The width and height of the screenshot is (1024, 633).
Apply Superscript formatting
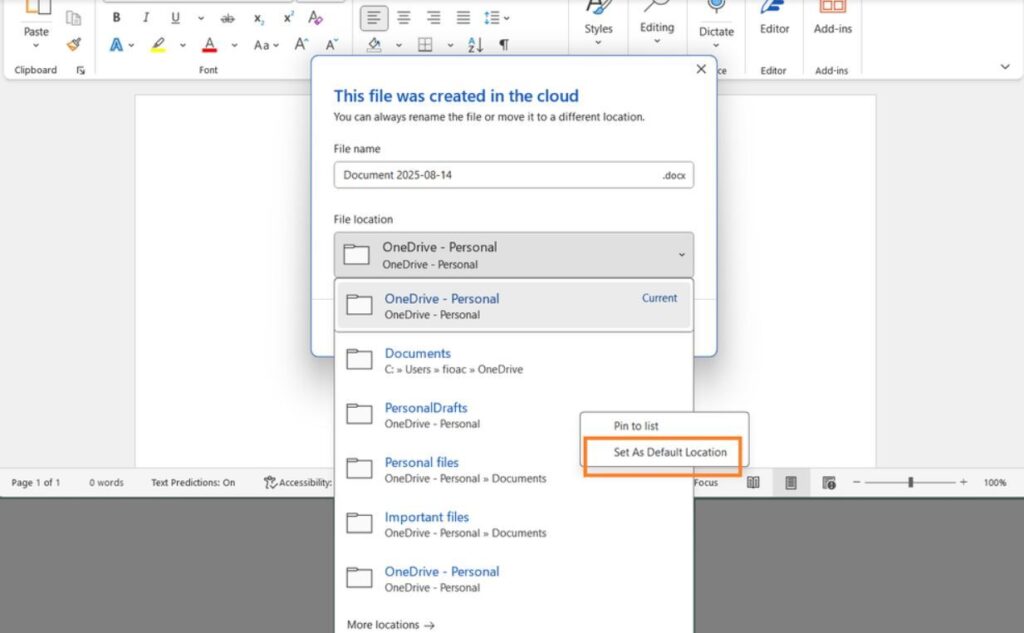(x=288, y=18)
